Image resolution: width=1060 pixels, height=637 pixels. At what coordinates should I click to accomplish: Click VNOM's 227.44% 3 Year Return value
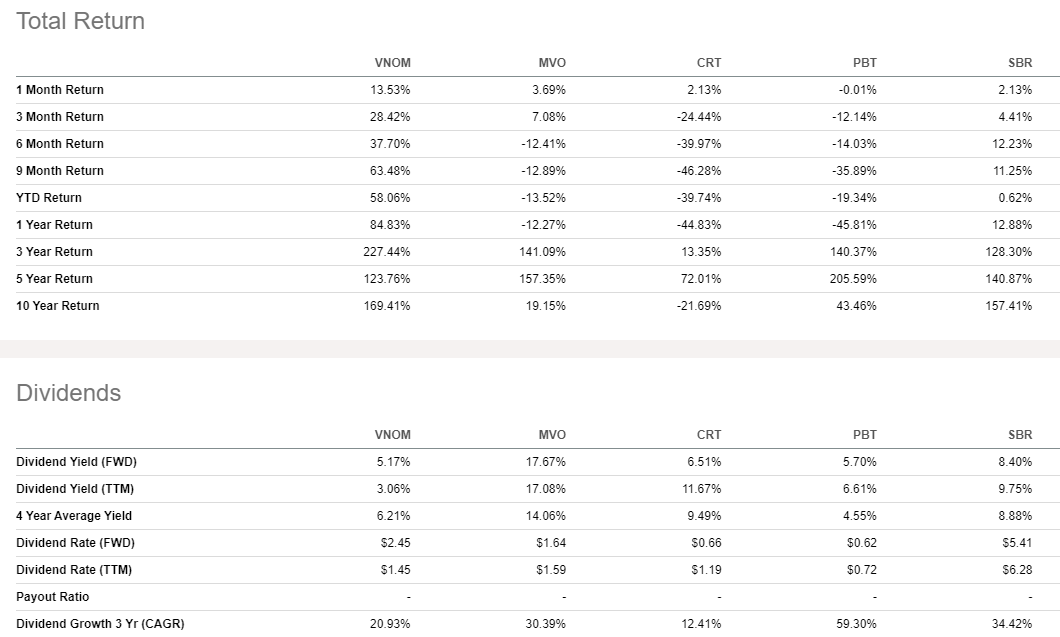pos(388,252)
